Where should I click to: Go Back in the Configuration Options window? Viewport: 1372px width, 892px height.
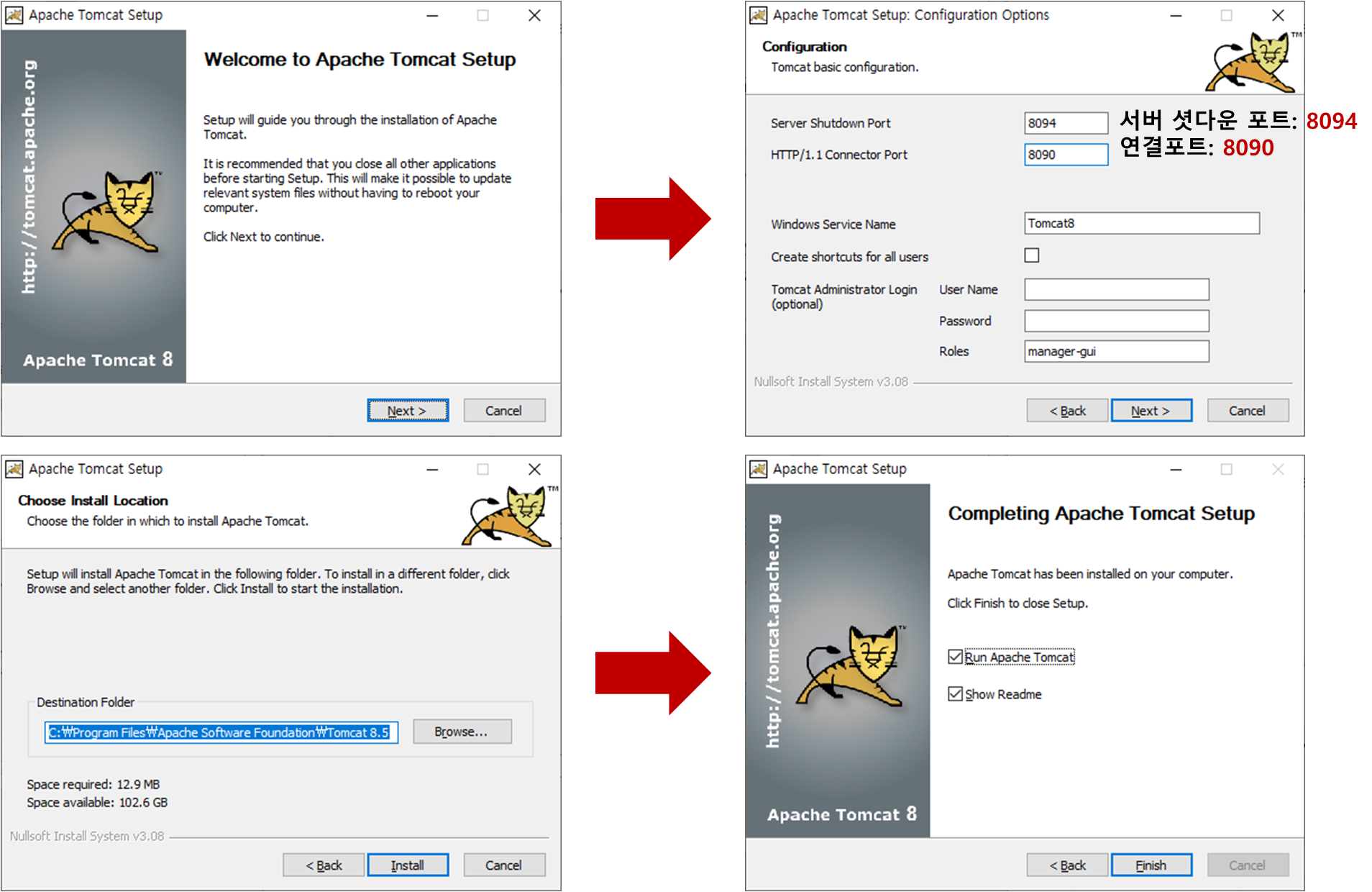(x=1067, y=411)
